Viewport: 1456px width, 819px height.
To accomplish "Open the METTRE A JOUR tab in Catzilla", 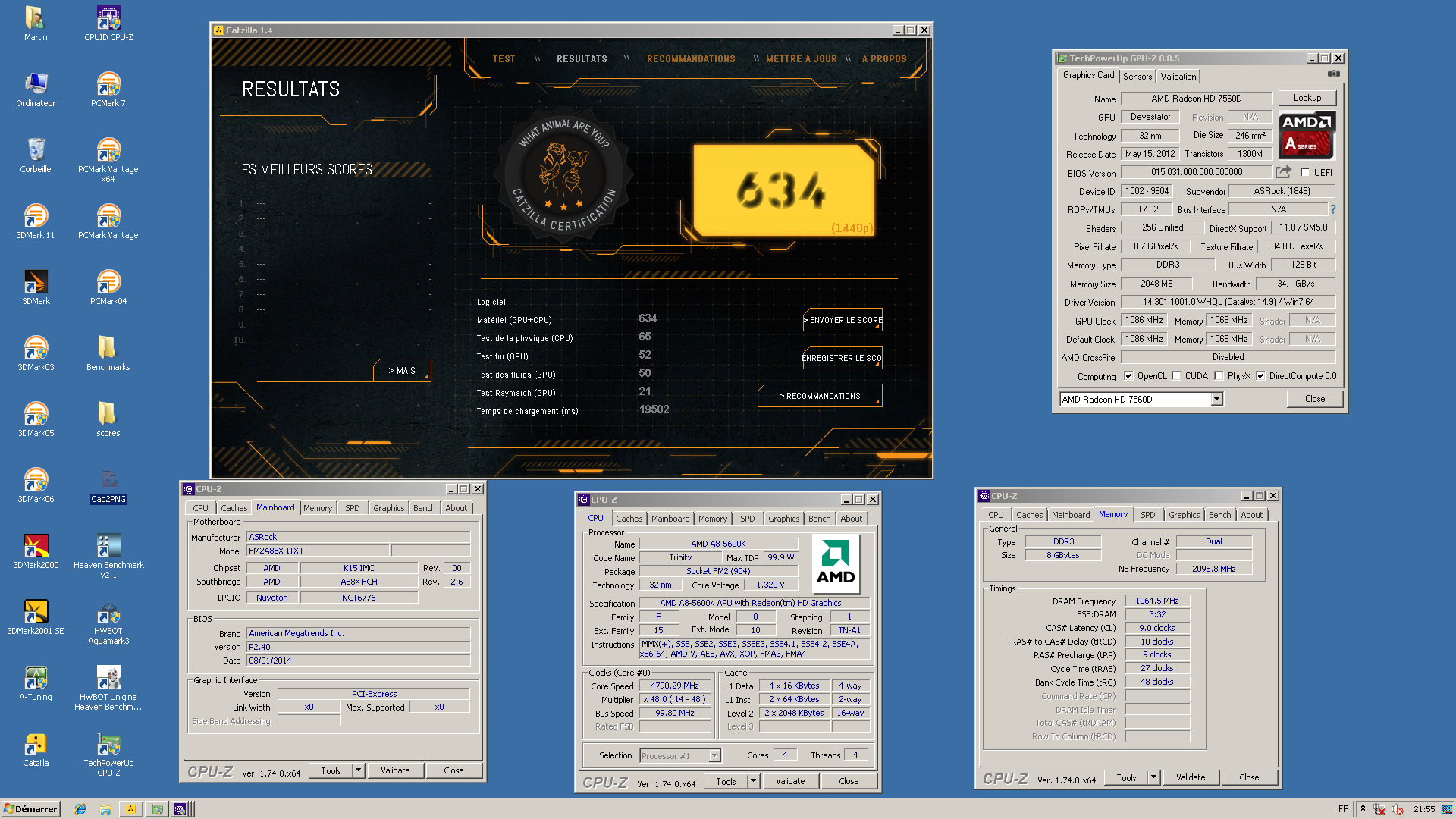I will (801, 58).
